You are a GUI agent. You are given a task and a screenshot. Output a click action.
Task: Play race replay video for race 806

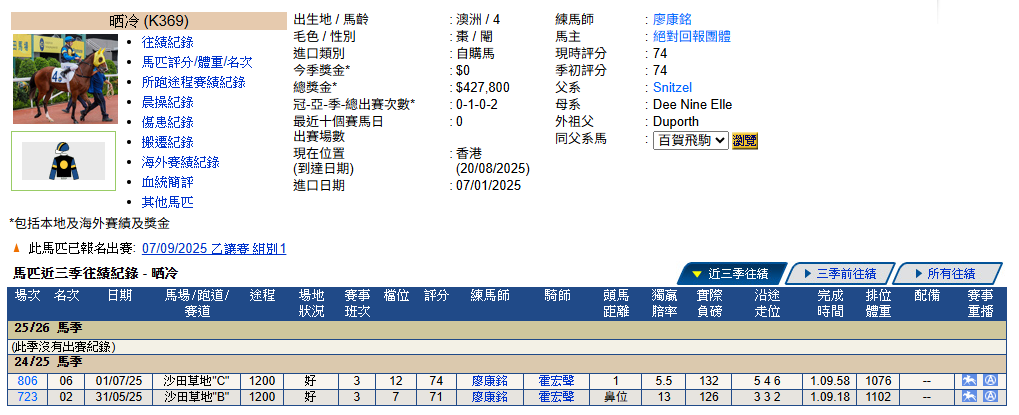coord(969,380)
